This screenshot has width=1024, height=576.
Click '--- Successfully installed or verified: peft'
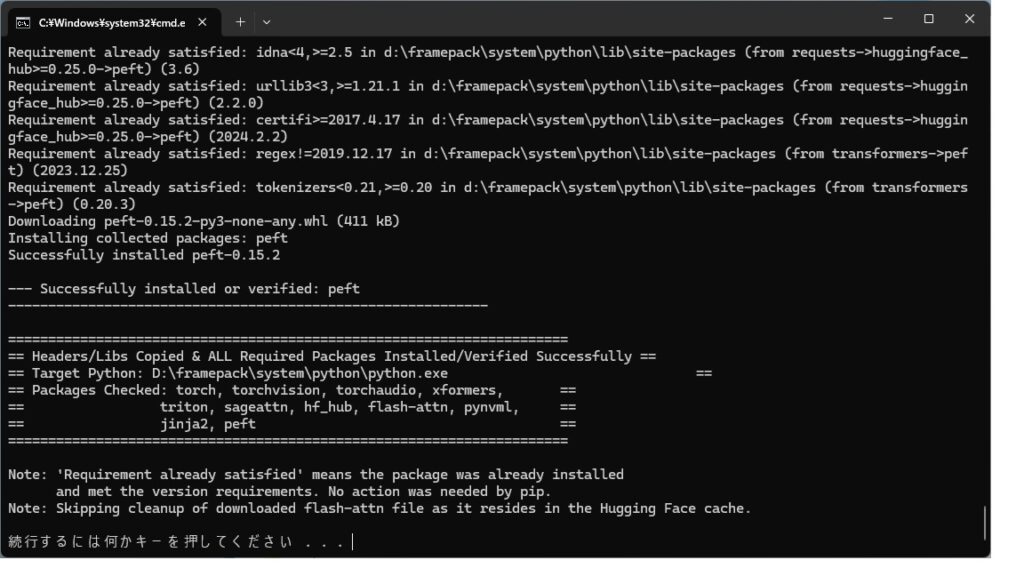[184, 289]
